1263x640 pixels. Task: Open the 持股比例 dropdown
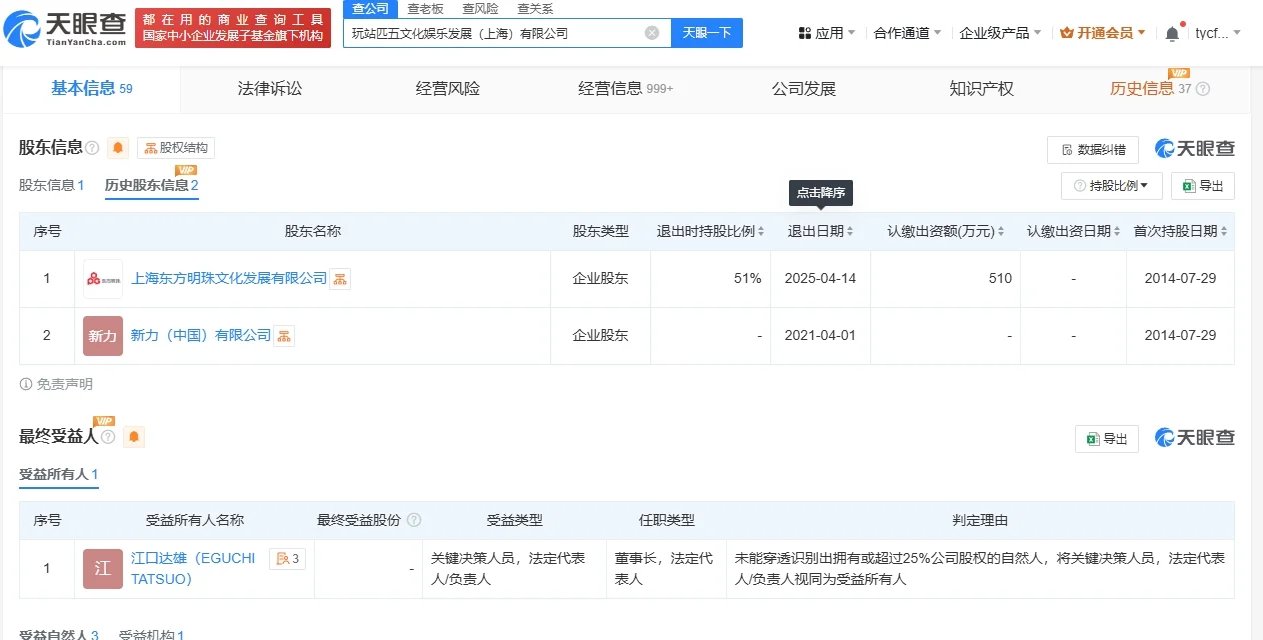[x=1111, y=186]
